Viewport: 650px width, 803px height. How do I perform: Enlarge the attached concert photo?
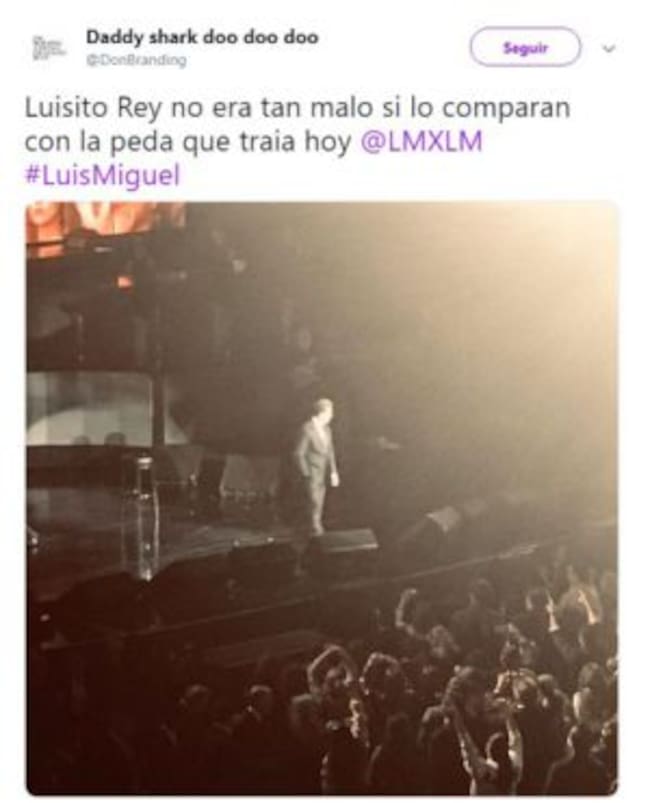point(322,498)
